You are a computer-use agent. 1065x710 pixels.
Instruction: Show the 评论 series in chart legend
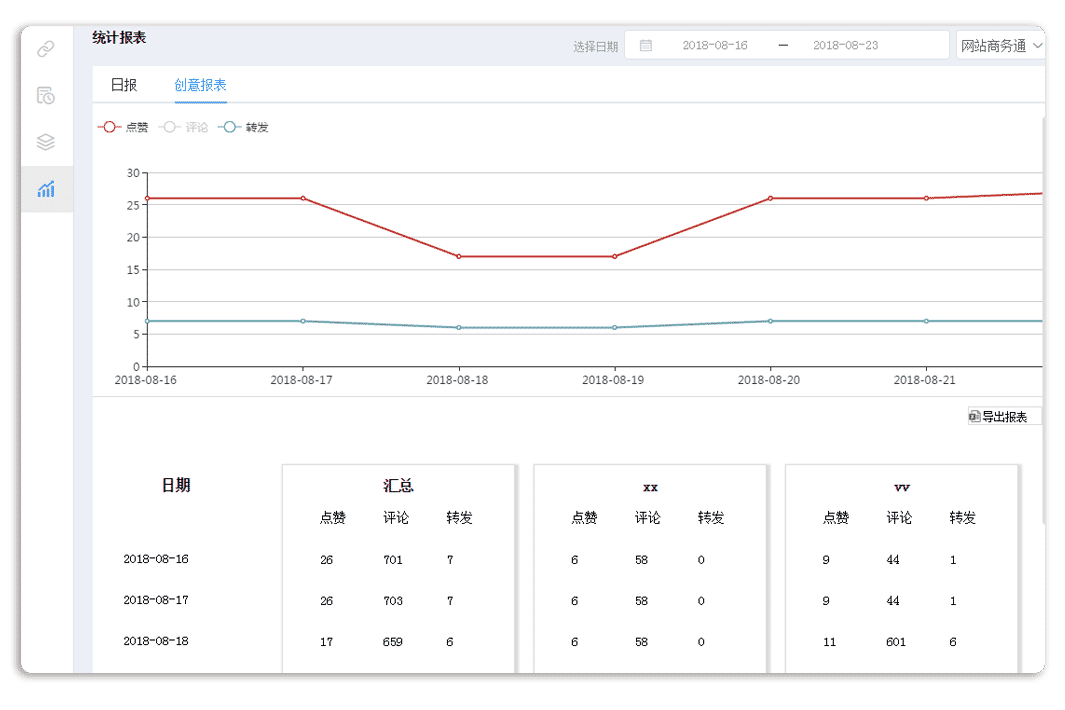tap(184, 127)
